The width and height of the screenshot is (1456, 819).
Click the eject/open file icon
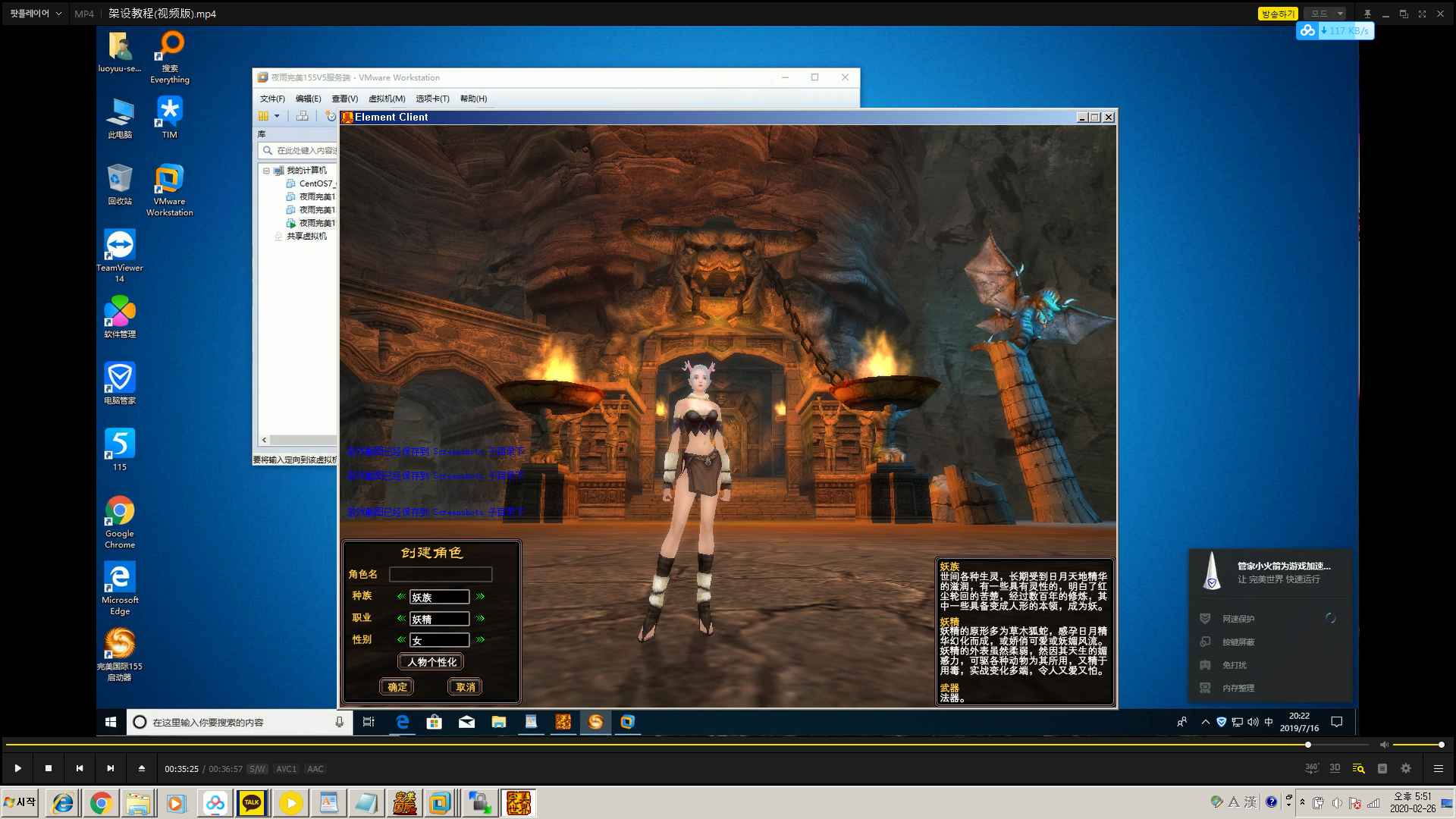click(142, 768)
